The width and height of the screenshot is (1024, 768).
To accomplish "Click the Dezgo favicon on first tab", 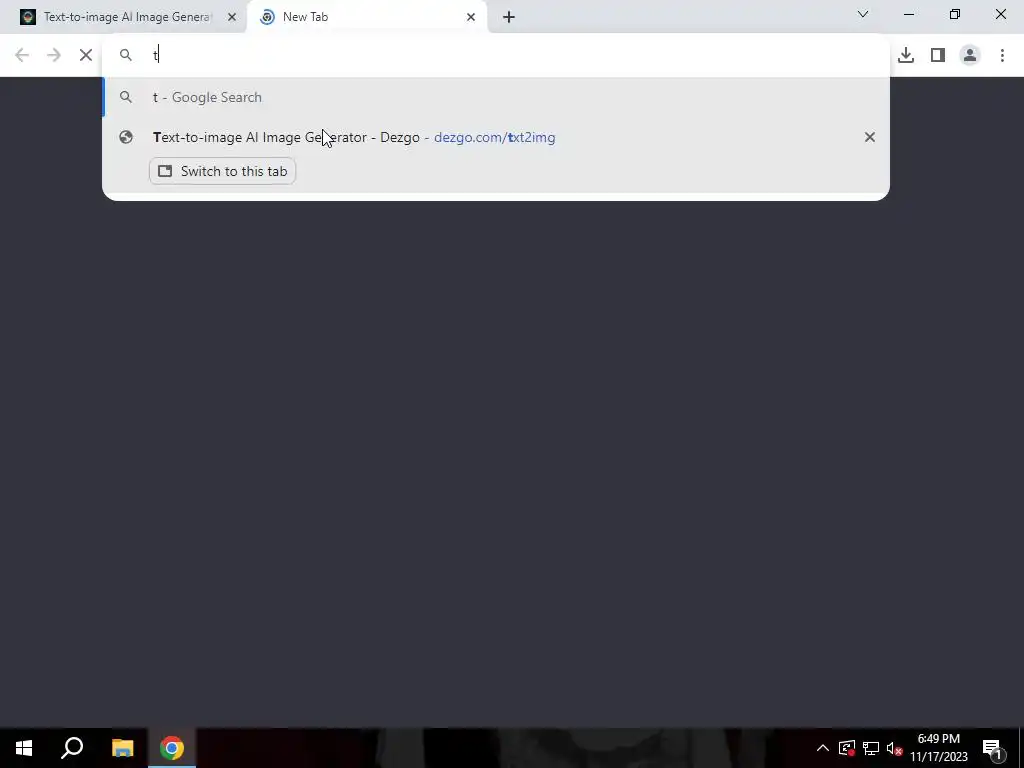I will point(27,17).
